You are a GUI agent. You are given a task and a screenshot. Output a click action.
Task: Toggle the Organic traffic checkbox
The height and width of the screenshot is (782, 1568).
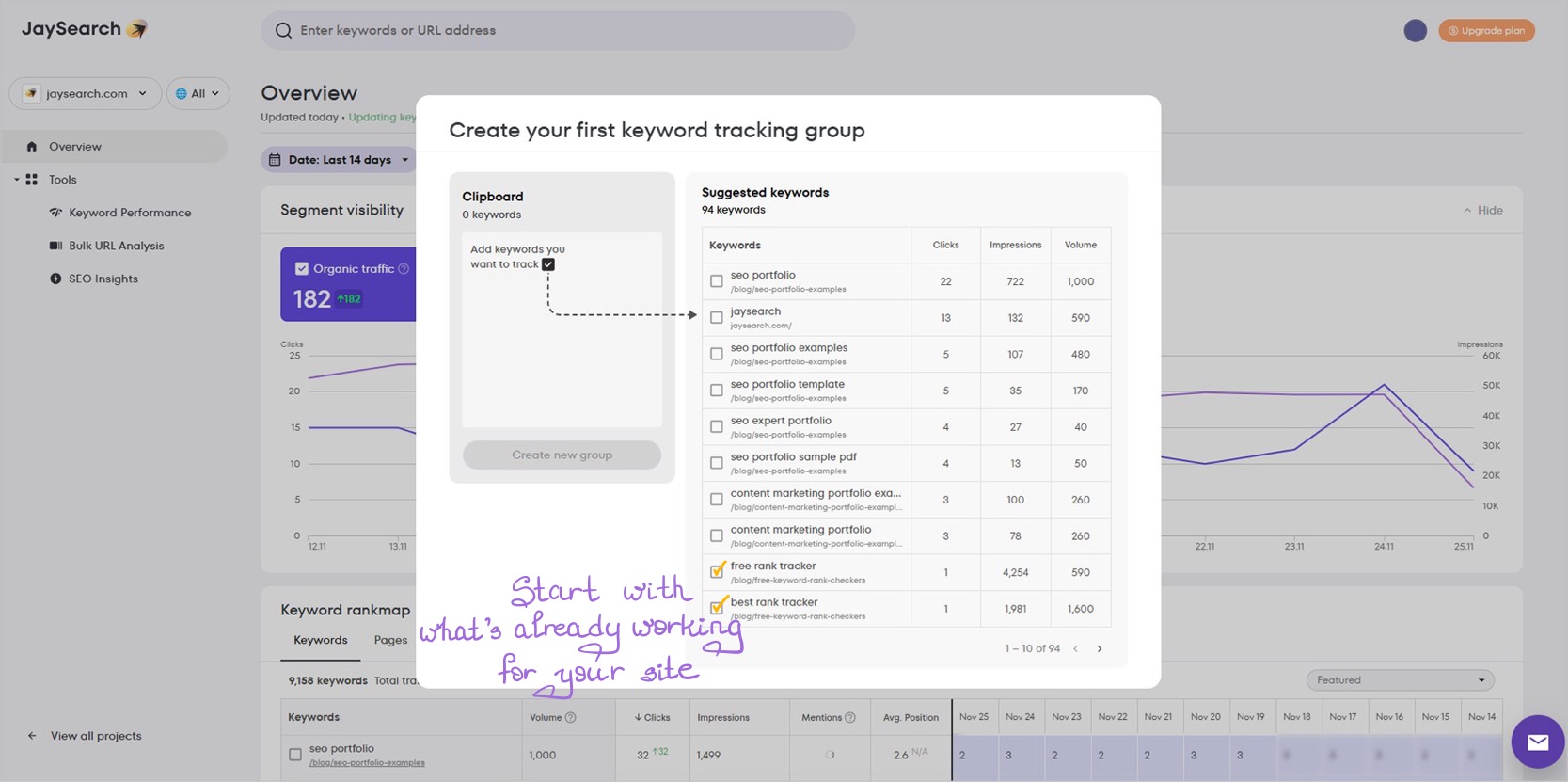click(x=302, y=269)
